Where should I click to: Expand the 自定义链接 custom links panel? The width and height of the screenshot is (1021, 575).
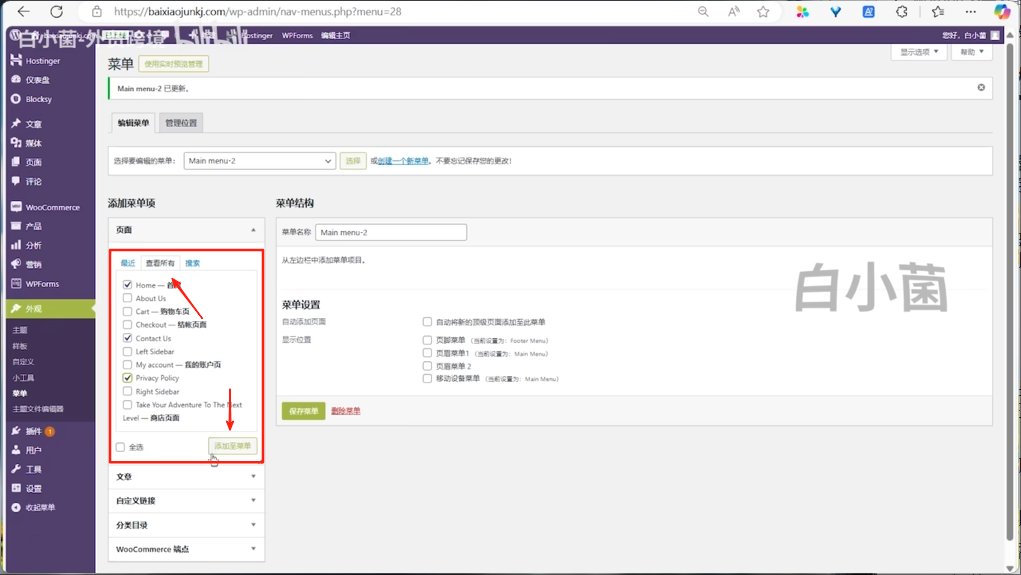(x=186, y=501)
